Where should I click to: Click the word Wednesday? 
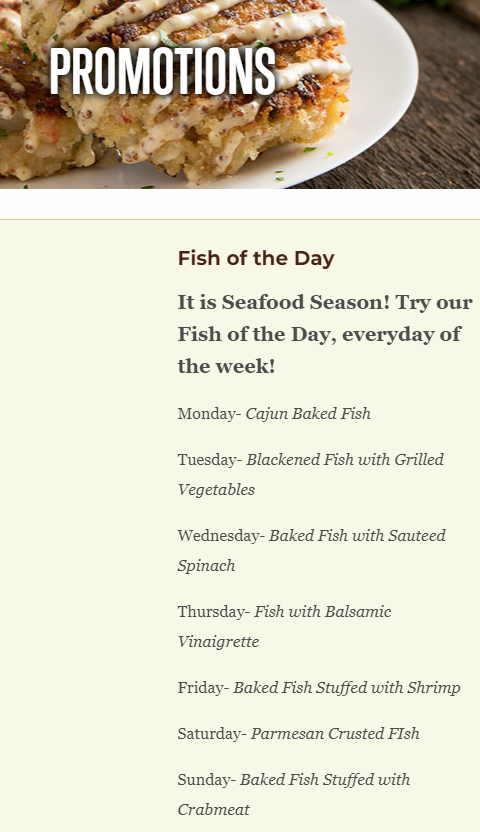[219, 535]
